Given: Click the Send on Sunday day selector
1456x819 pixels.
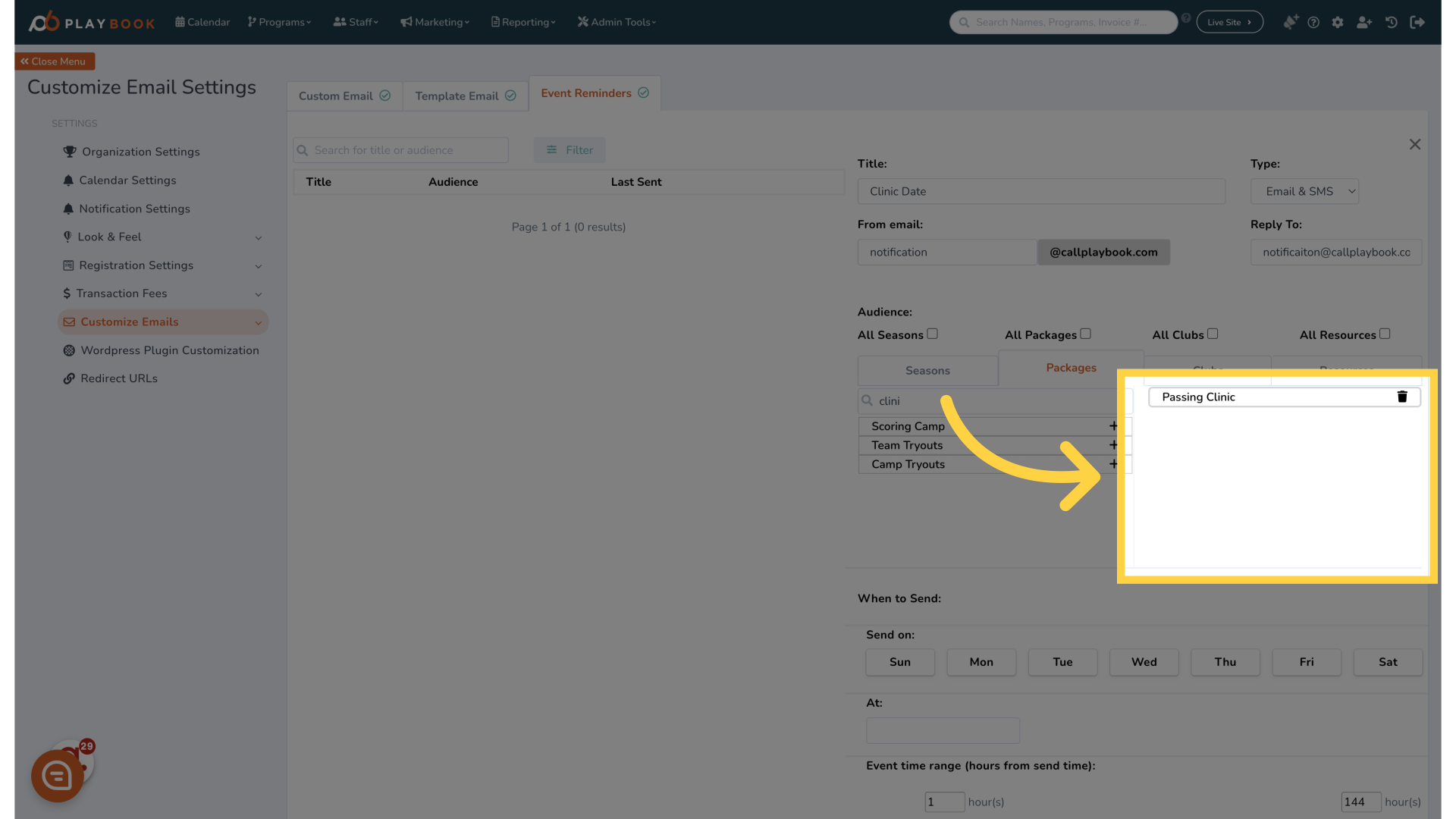Looking at the screenshot, I should click(899, 662).
